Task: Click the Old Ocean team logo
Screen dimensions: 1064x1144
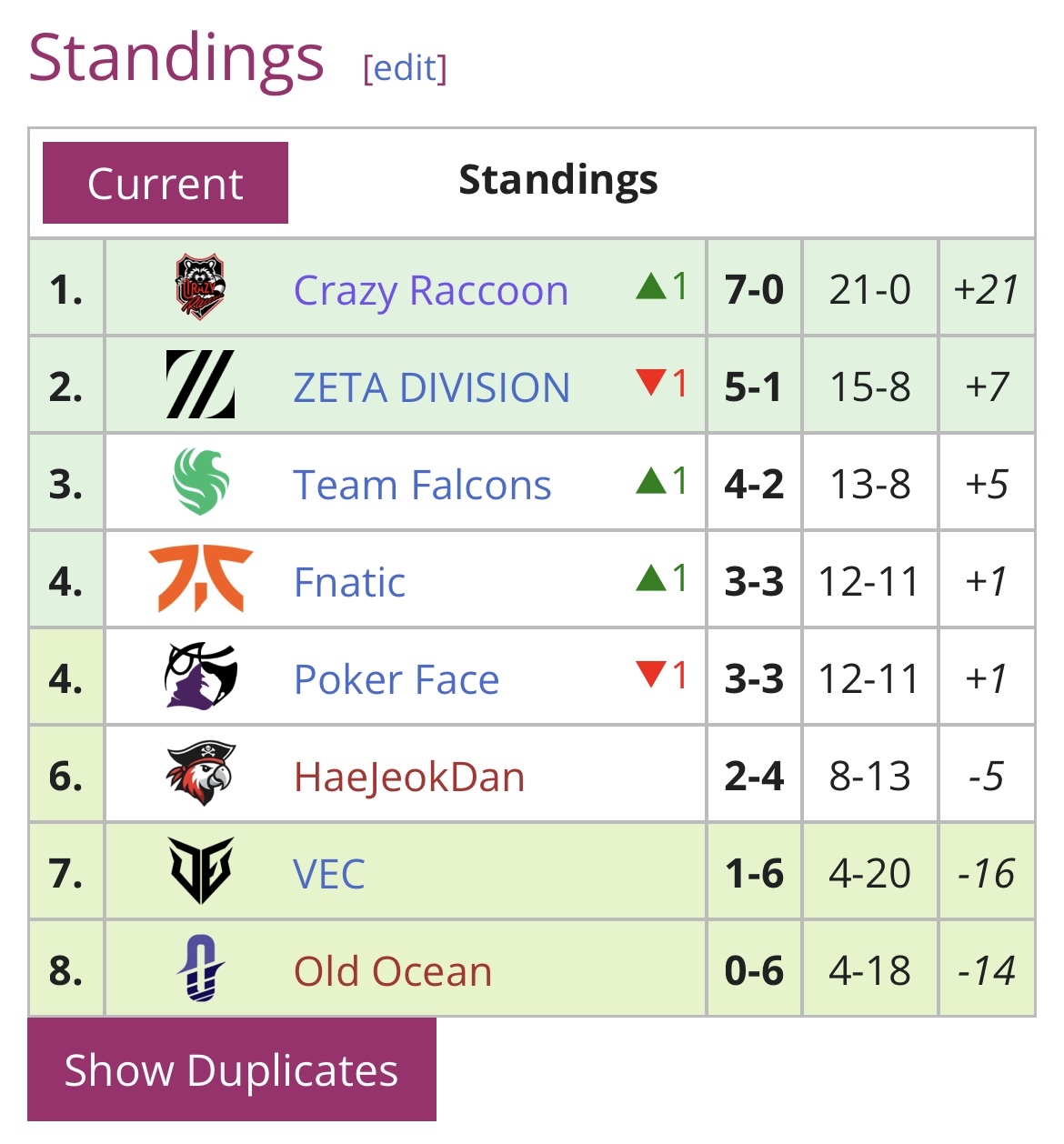Action: click(x=200, y=968)
